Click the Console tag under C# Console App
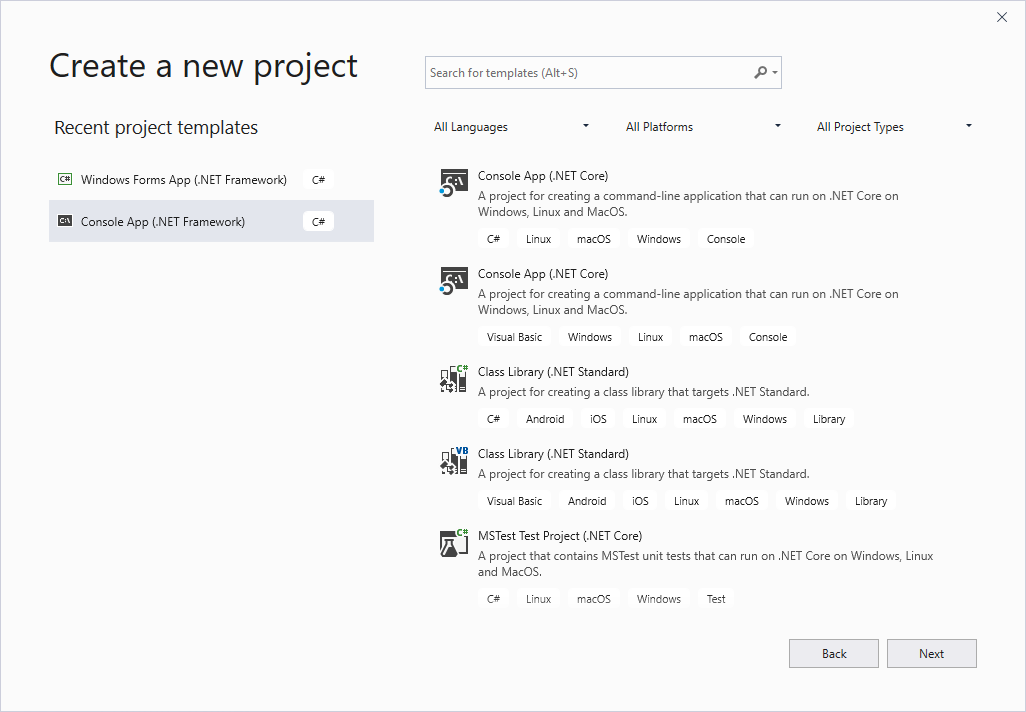Screen dimensions: 1026x712 pos(726,239)
